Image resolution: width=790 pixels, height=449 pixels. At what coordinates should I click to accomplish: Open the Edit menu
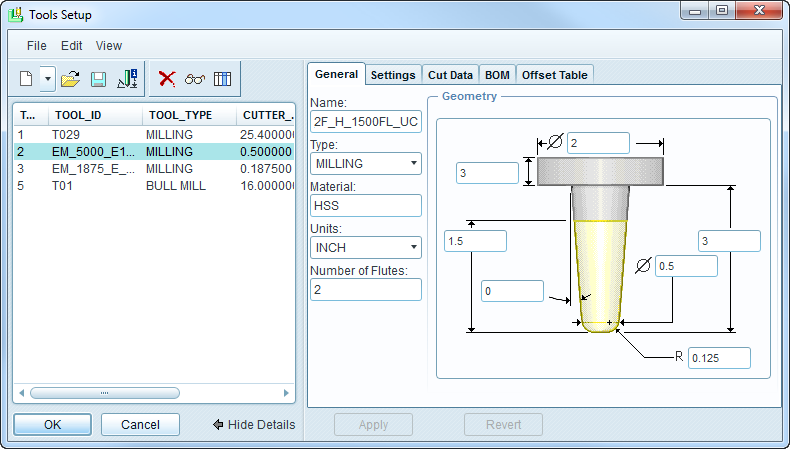click(x=72, y=46)
